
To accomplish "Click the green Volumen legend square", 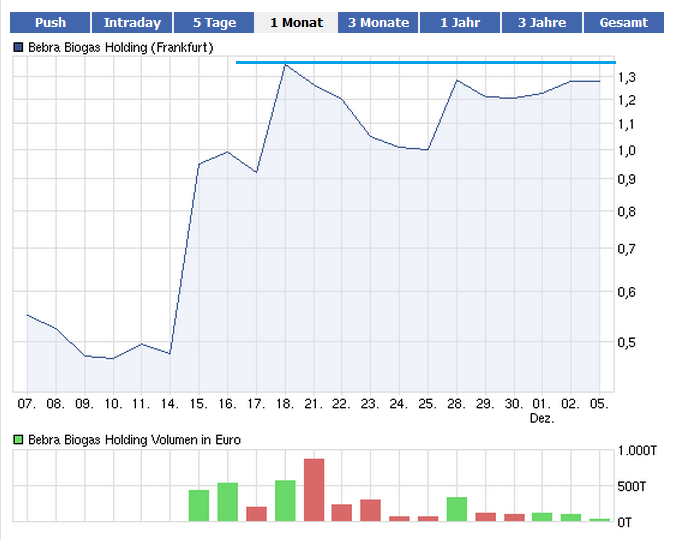I will click(x=18, y=440).
